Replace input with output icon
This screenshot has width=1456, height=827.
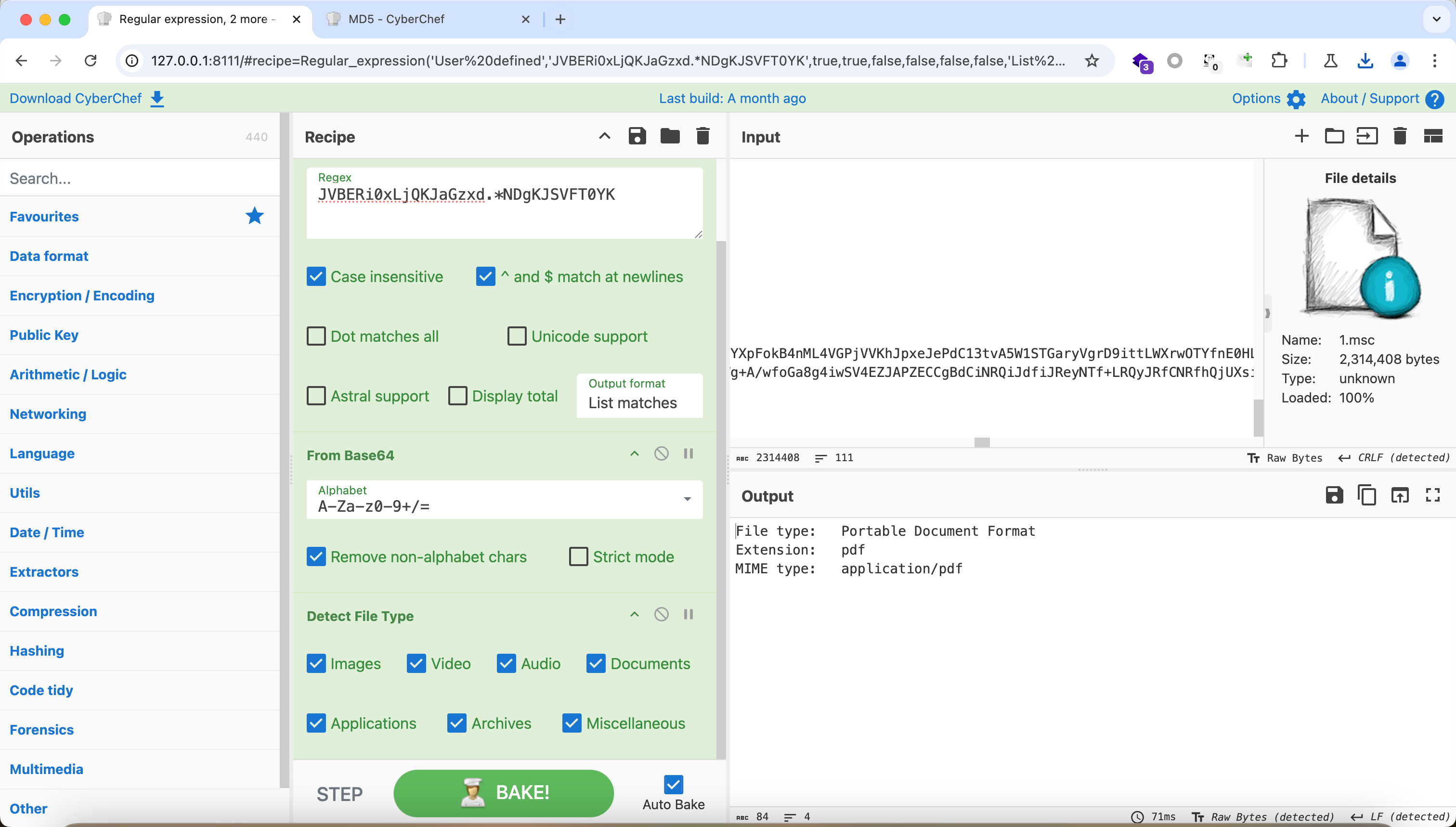pyautogui.click(x=1400, y=495)
